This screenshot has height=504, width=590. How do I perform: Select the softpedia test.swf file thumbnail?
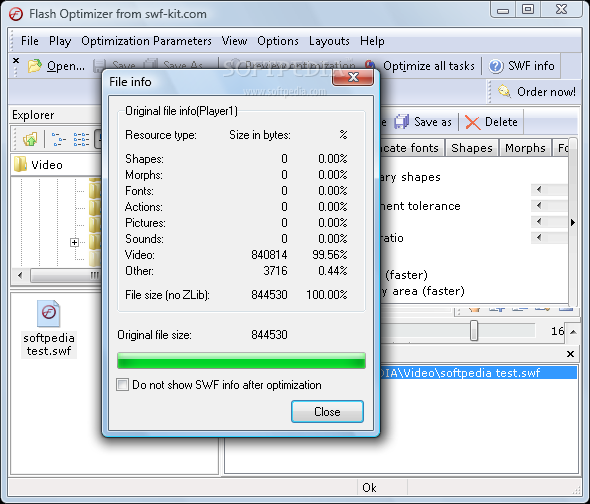point(49,314)
